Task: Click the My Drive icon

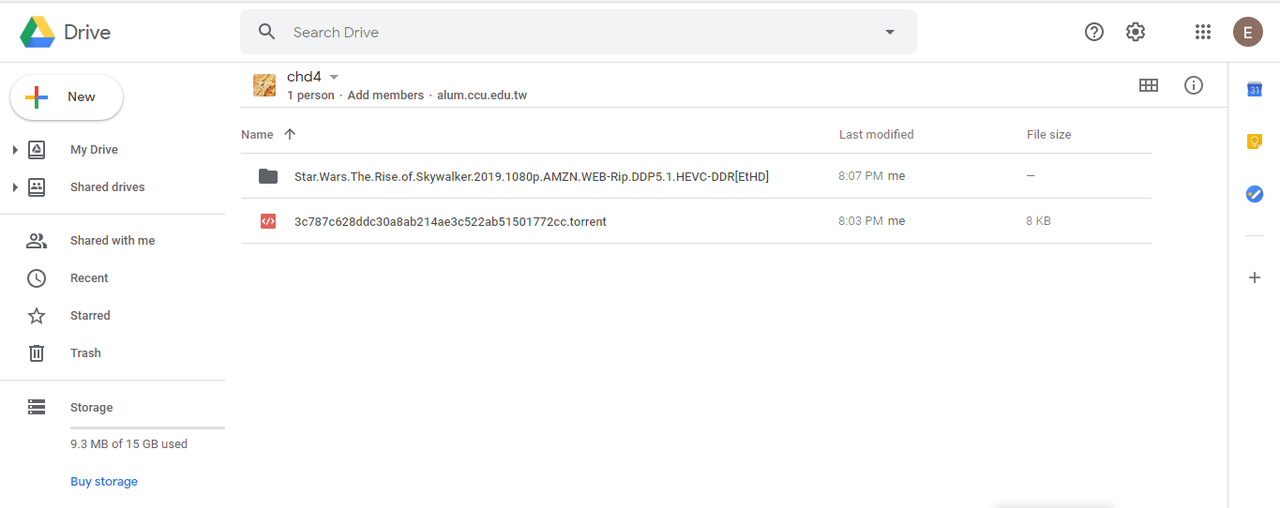Action: (37, 150)
